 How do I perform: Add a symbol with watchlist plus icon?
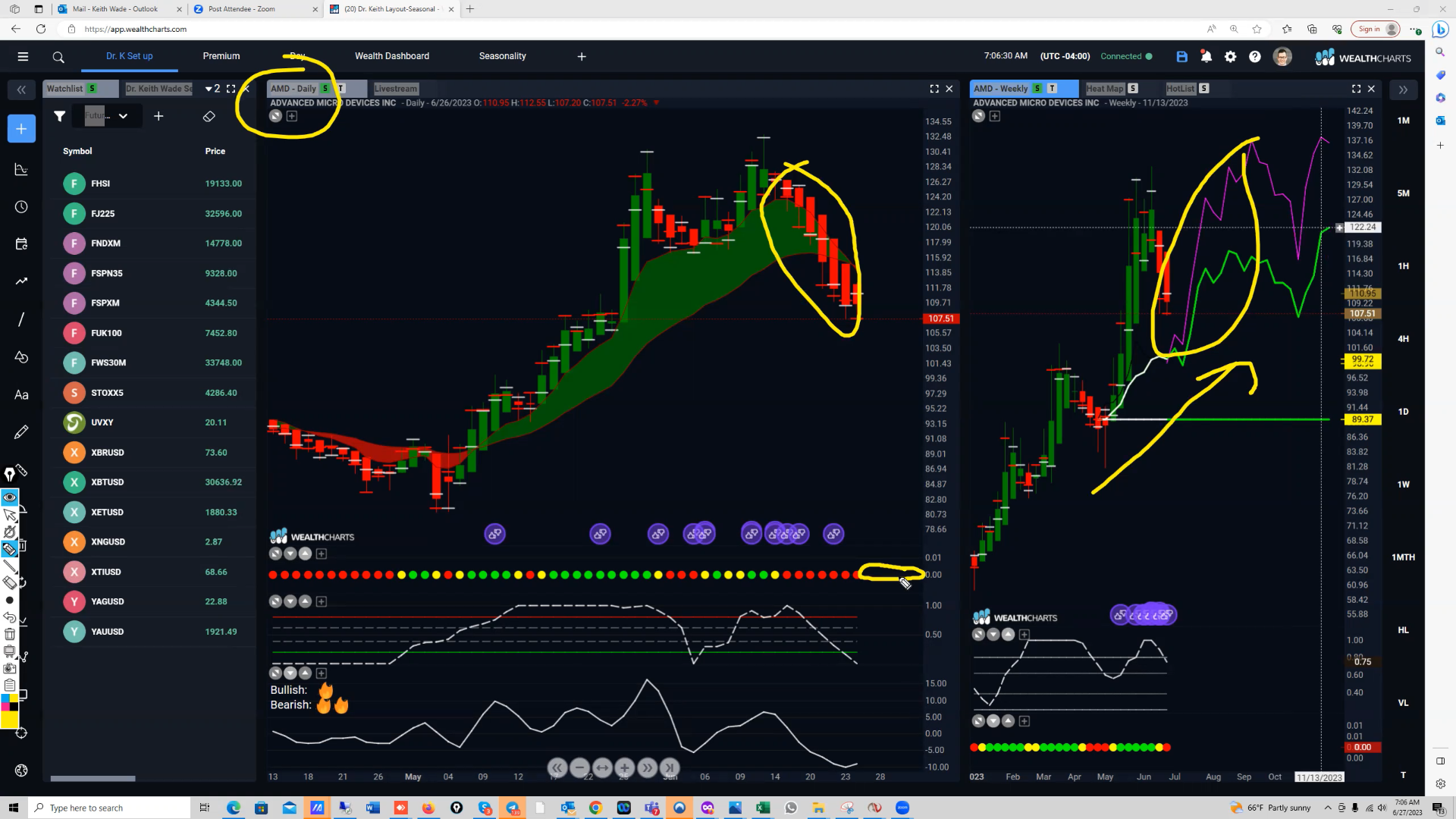[x=158, y=116]
